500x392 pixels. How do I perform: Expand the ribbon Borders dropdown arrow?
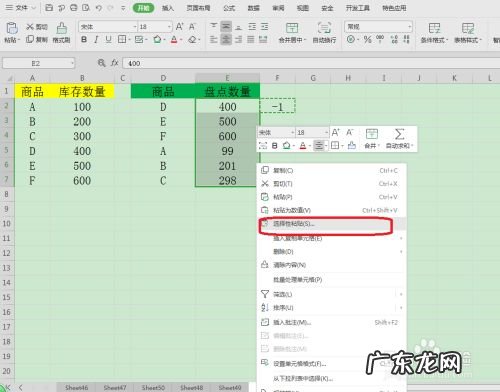click(129, 40)
